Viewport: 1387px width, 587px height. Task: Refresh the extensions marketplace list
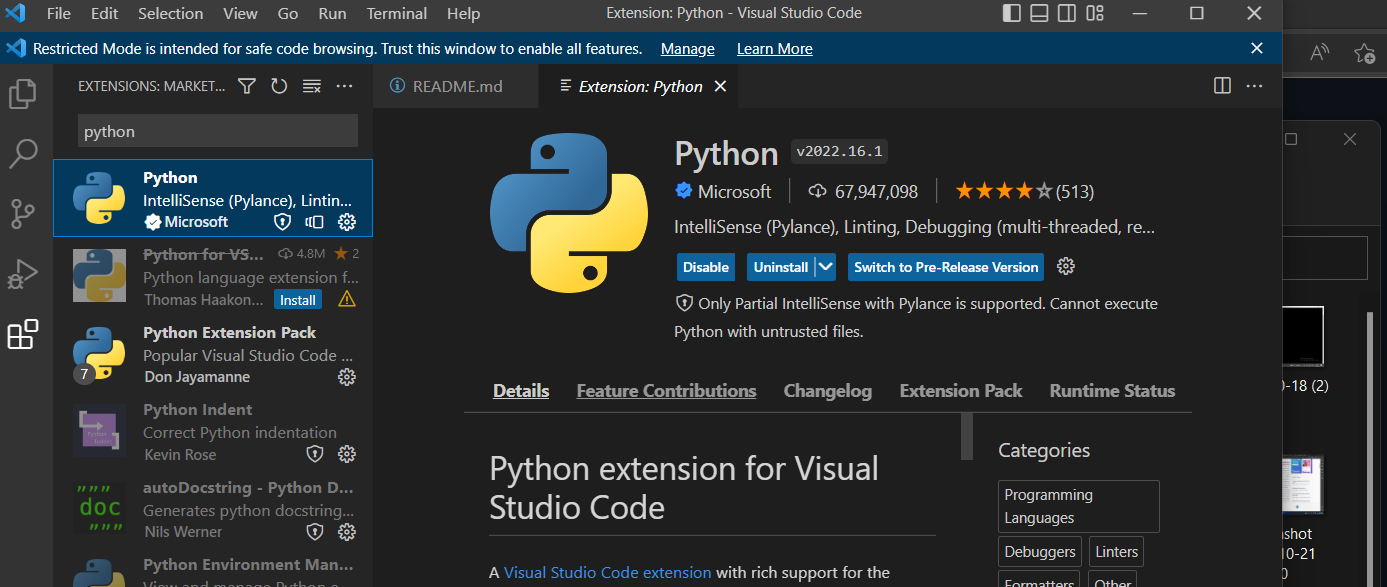[279, 87]
